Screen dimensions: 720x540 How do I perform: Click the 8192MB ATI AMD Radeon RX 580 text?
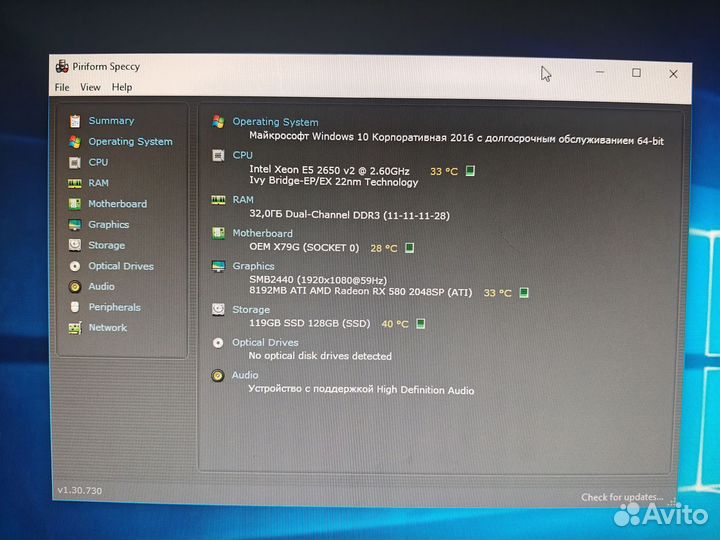pyautogui.click(x=360, y=292)
